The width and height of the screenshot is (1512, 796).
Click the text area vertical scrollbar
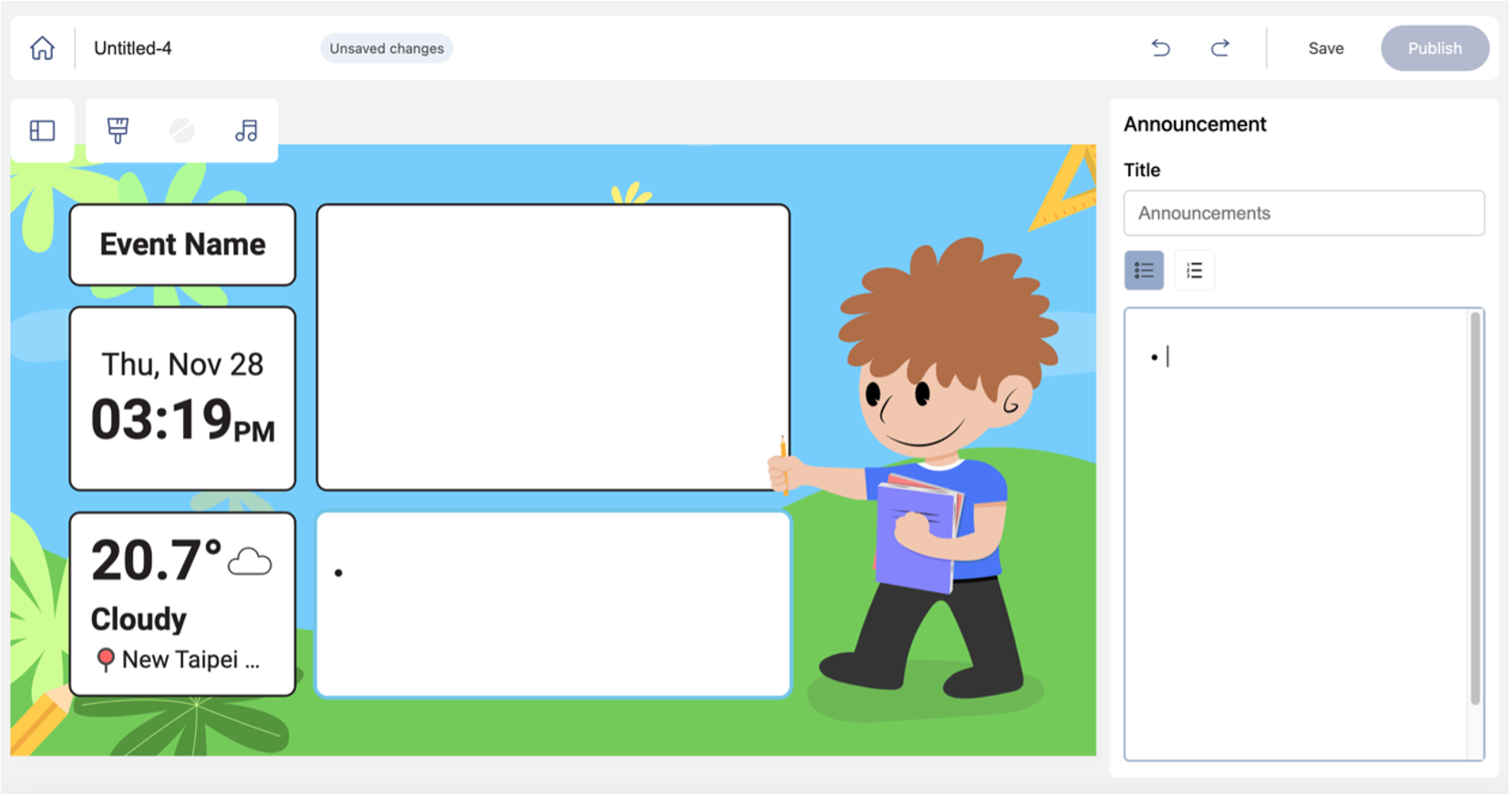(x=1475, y=509)
